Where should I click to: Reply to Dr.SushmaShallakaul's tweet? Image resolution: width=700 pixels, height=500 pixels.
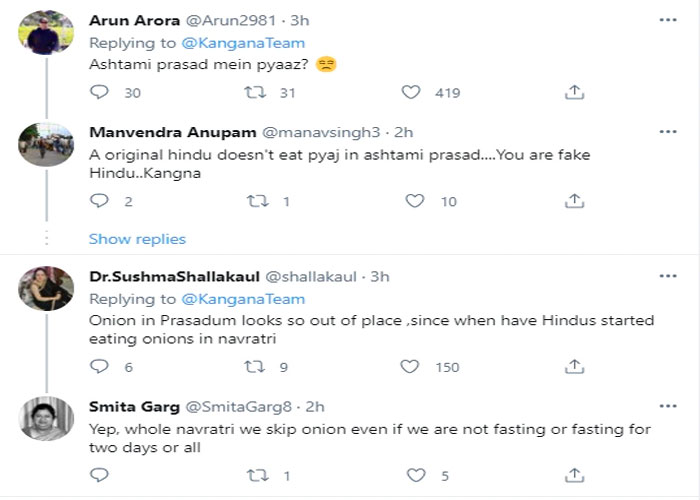(x=99, y=367)
